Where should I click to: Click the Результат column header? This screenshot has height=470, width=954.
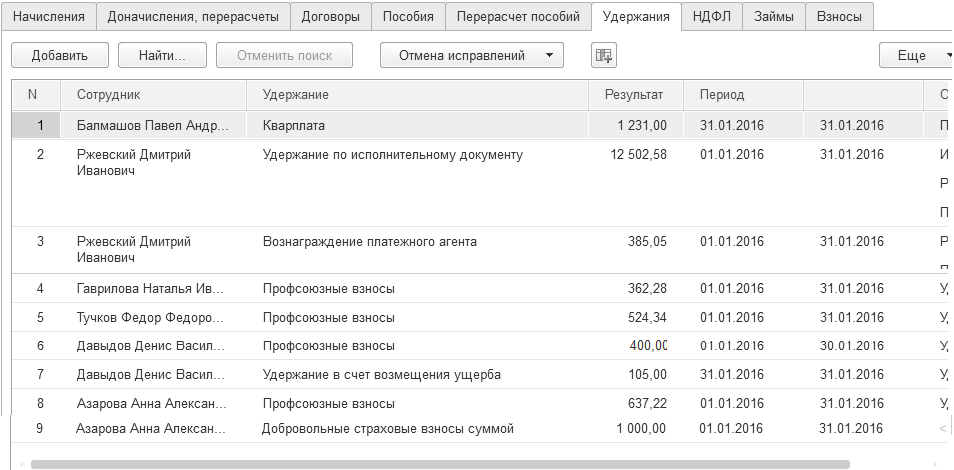pos(633,95)
